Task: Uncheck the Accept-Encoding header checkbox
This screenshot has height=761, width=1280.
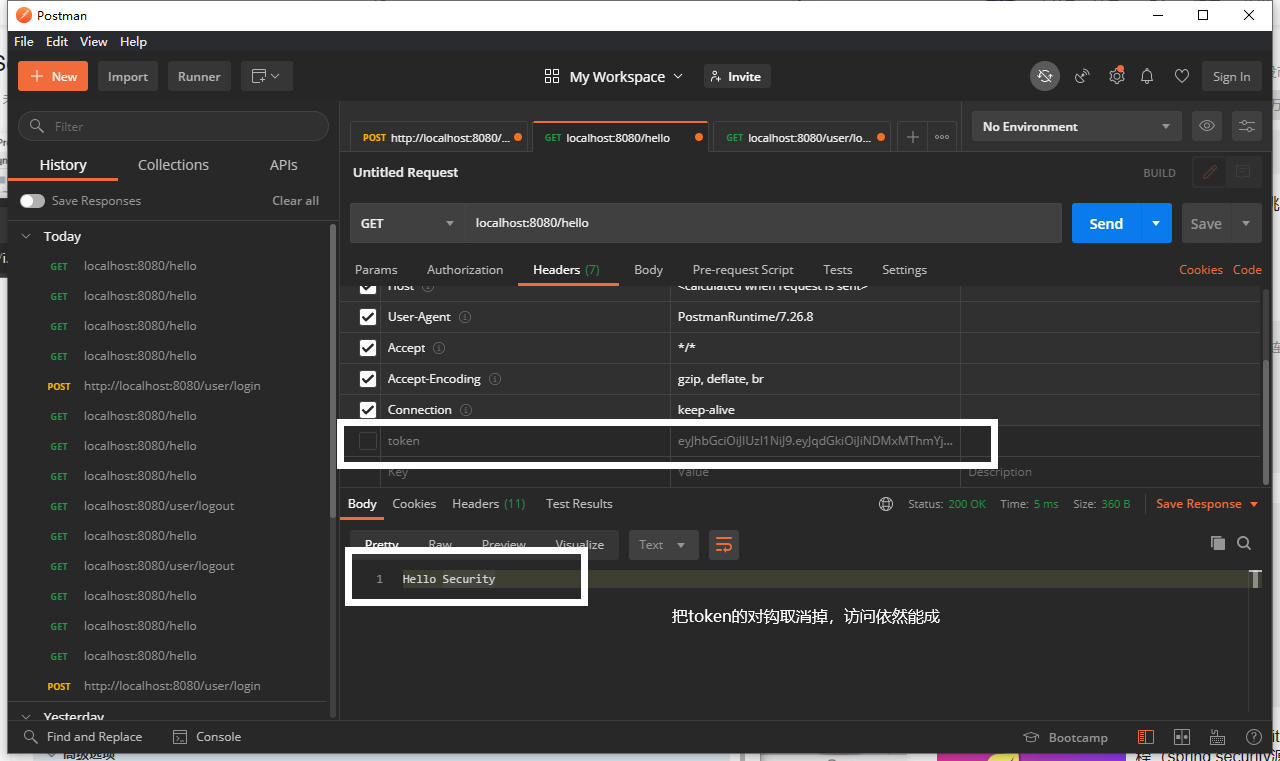Action: (x=368, y=379)
